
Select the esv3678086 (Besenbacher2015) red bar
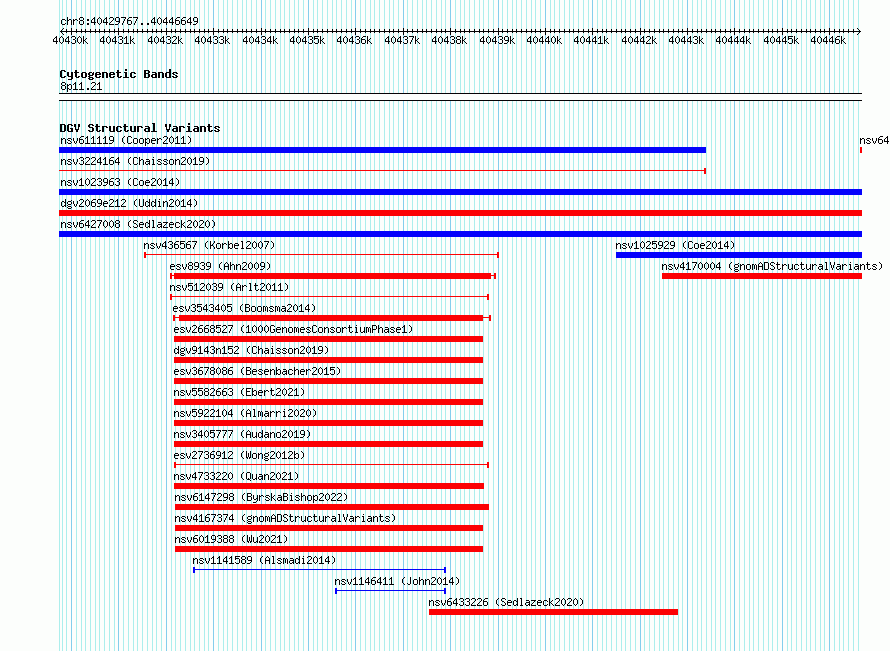[x=328, y=381]
